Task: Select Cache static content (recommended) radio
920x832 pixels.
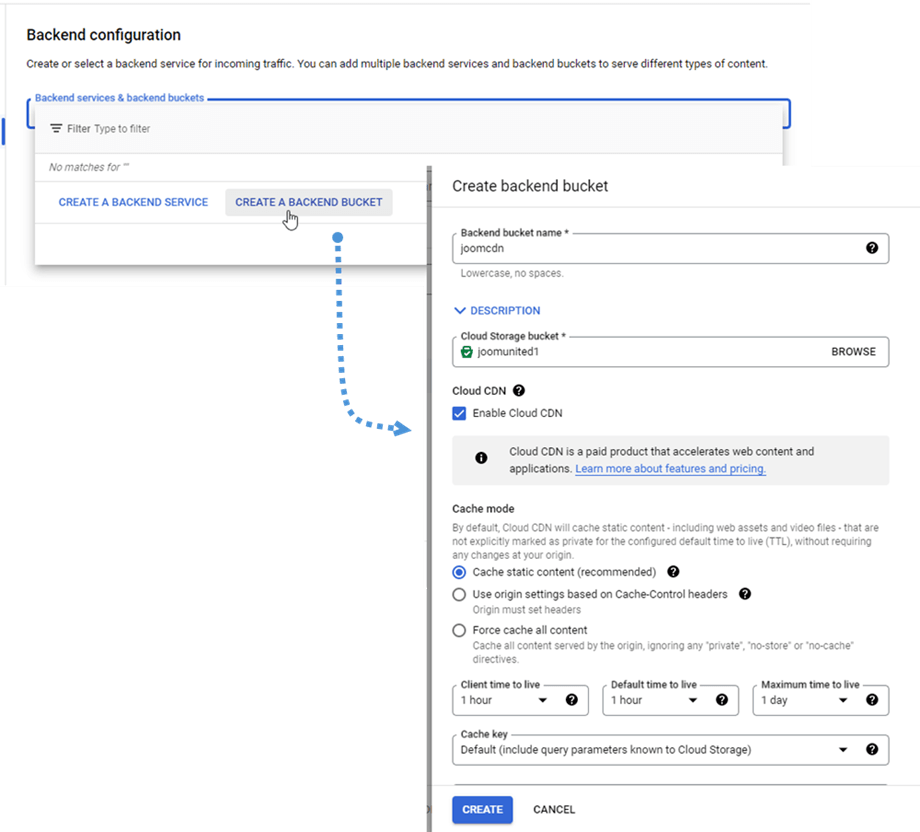Action: pos(459,573)
